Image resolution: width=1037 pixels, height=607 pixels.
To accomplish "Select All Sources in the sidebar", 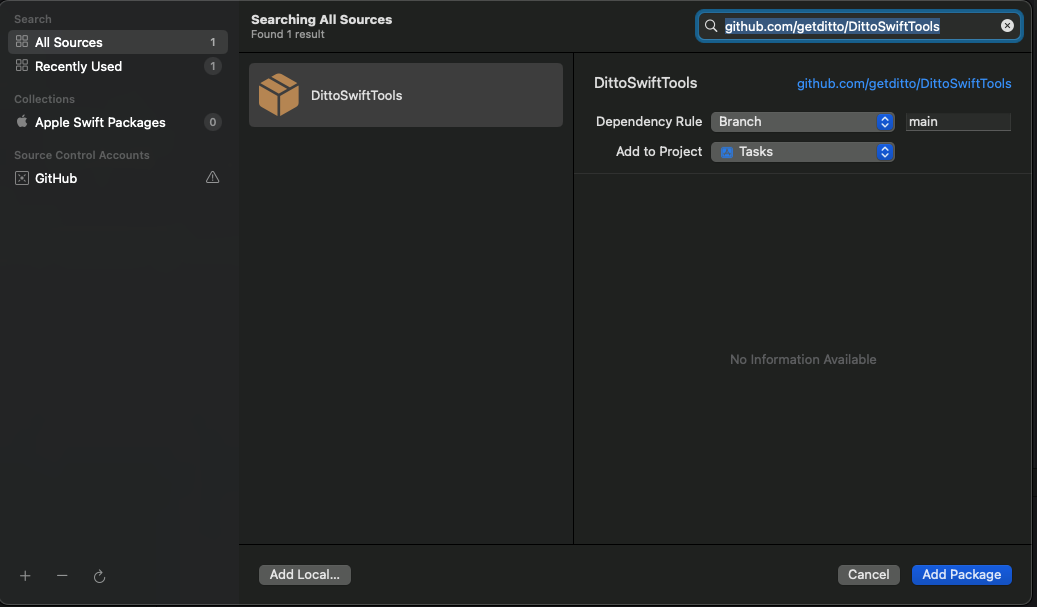I will 118,42.
